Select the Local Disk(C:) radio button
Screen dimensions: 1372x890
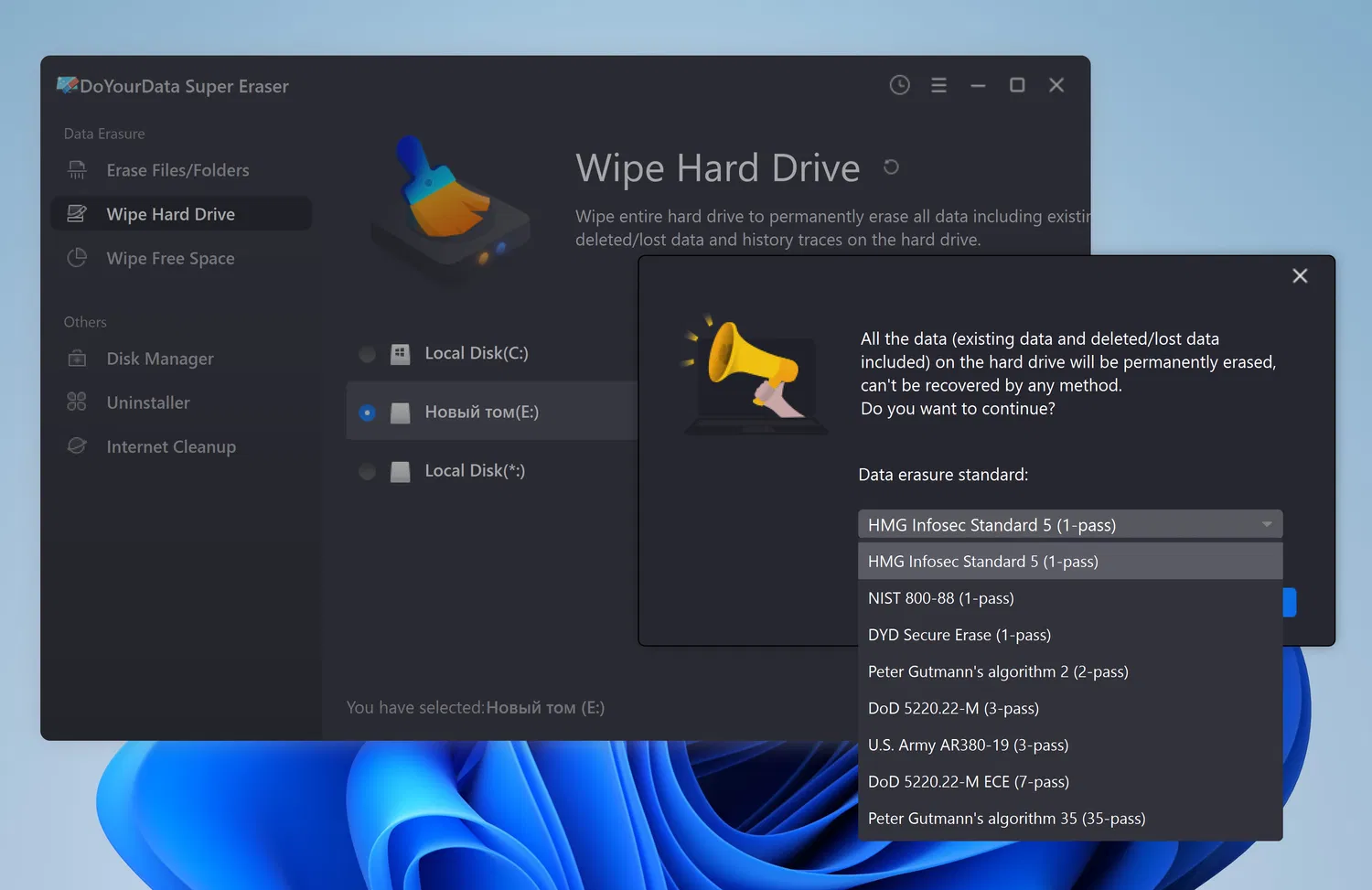click(368, 354)
